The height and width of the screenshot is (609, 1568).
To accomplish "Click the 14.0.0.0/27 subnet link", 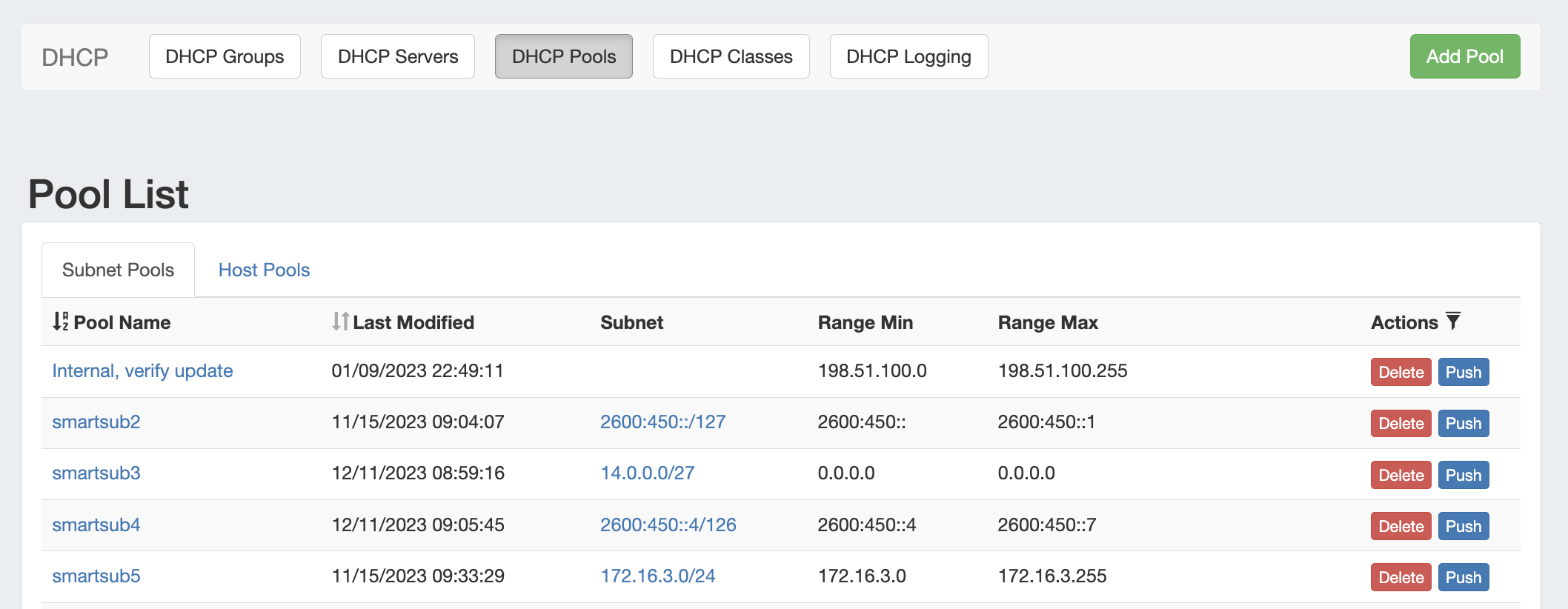I will pyautogui.click(x=647, y=473).
